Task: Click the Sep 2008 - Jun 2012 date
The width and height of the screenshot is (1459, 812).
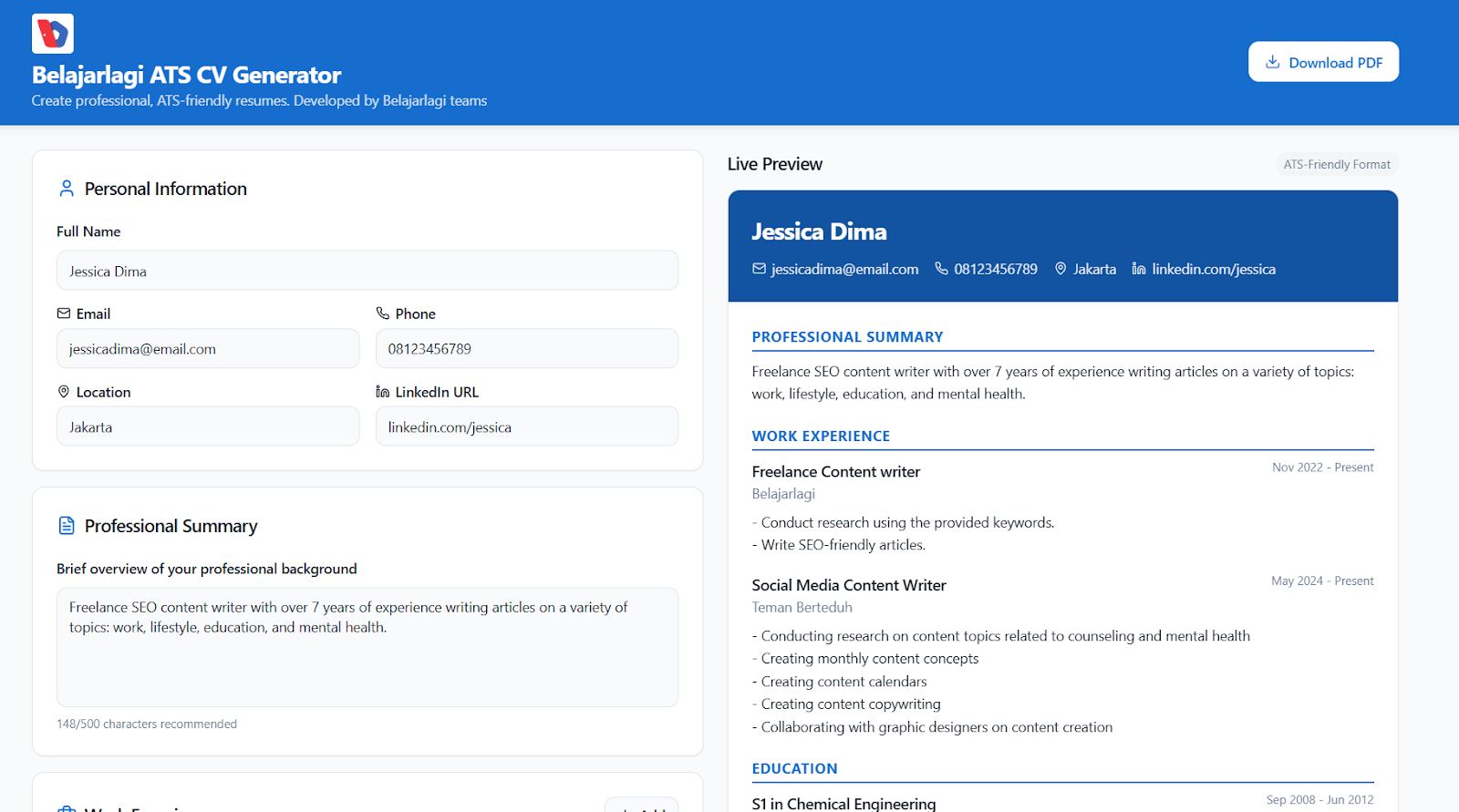Action: [x=1319, y=800]
